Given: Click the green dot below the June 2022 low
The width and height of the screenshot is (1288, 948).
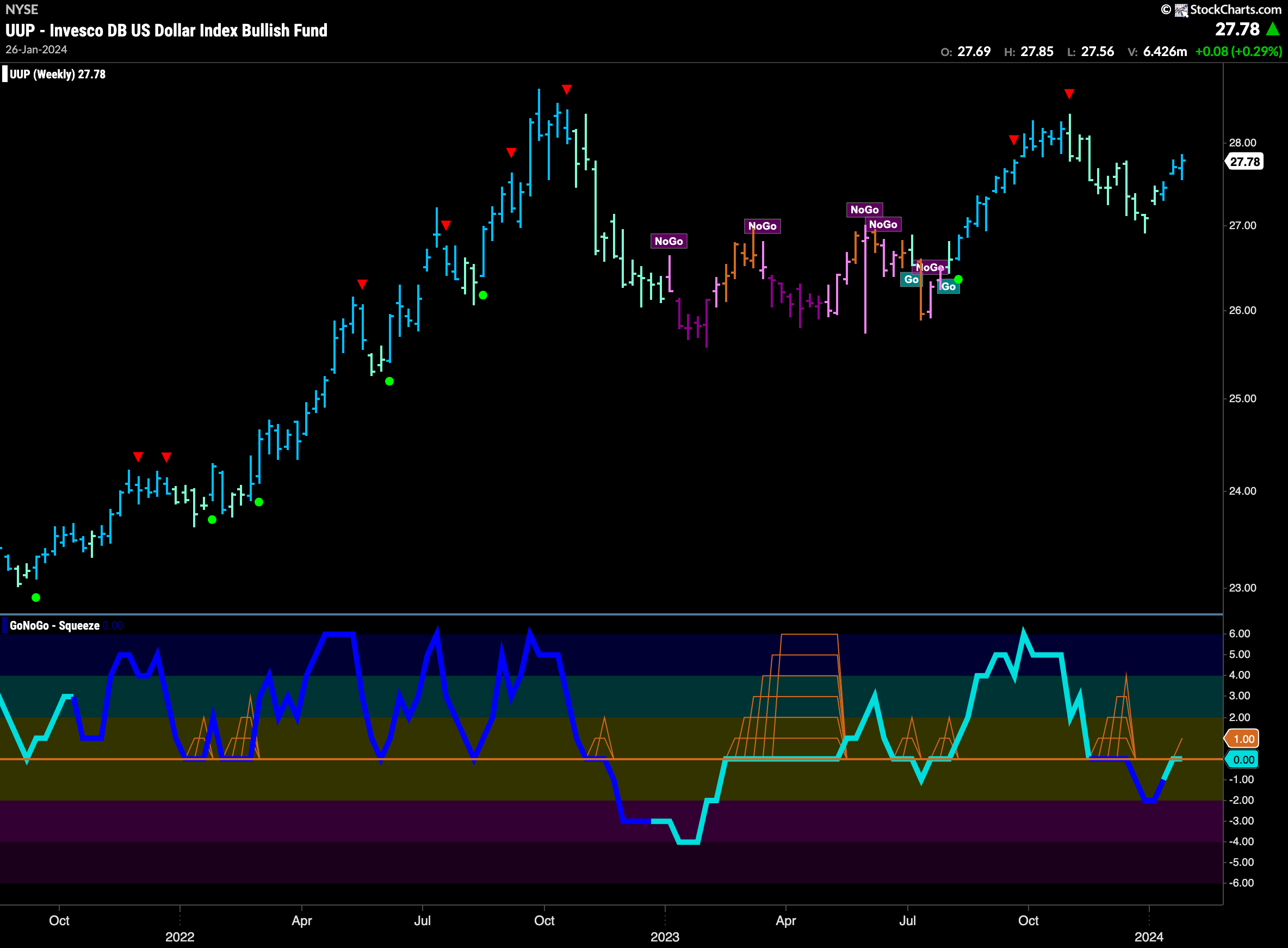Looking at the screenshot, I should click(x=389, y=381).
